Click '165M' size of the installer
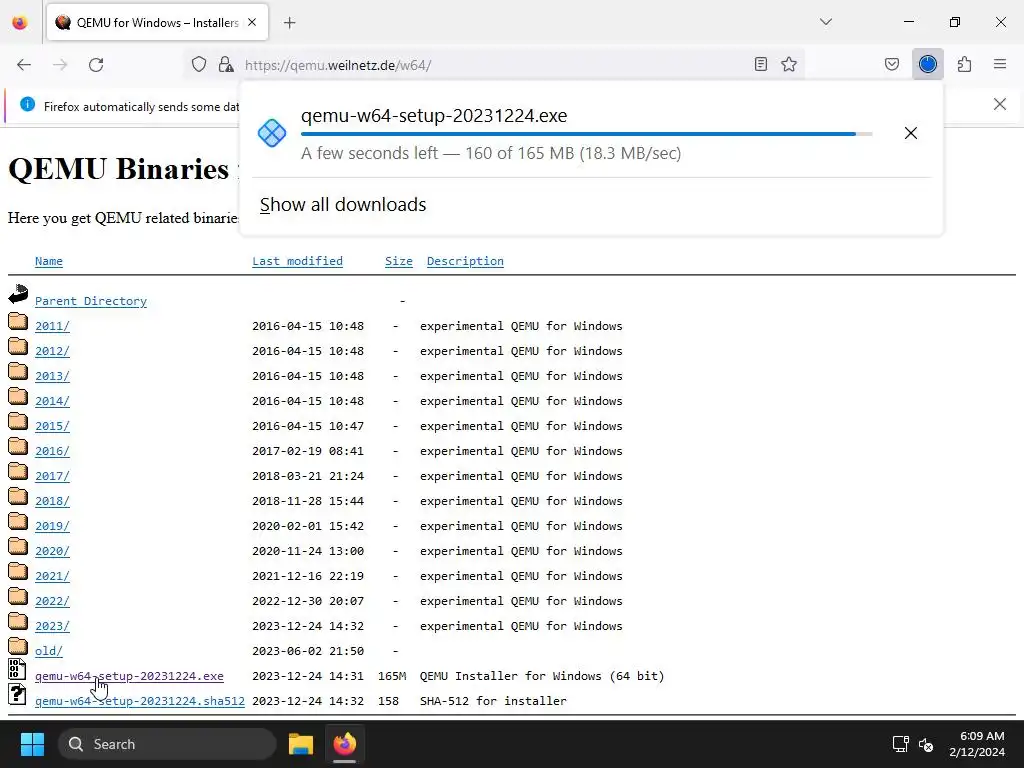Image resolution: width=1024 pixels, height=768 pixels. [x=392, y=676]
